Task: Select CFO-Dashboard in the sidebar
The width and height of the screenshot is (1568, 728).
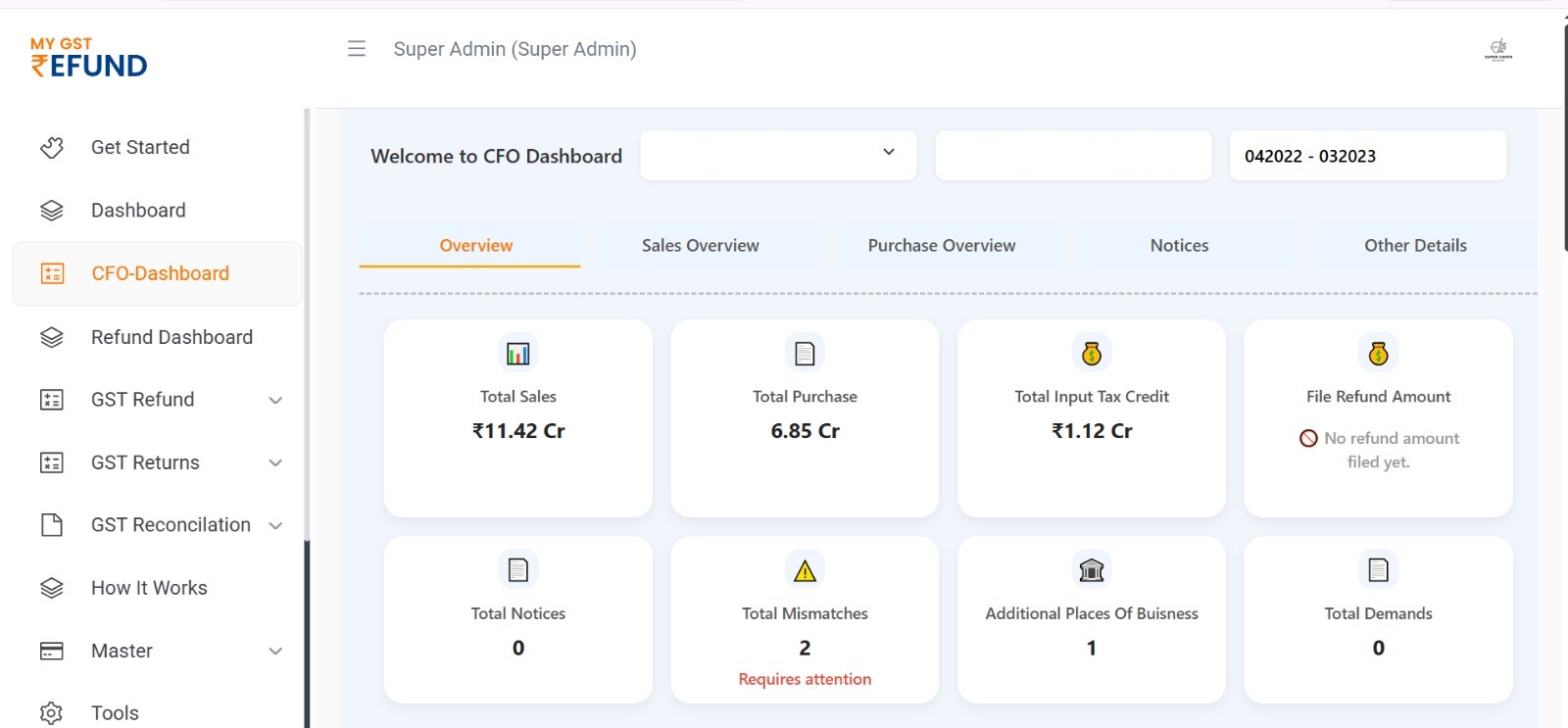Action: [160, 273]
